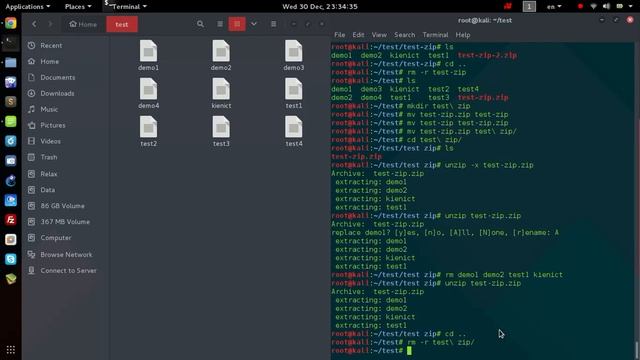The height and width of the screenshot is (360, 640).
Task: Open the 367 MB Volume
Action: 65,221
